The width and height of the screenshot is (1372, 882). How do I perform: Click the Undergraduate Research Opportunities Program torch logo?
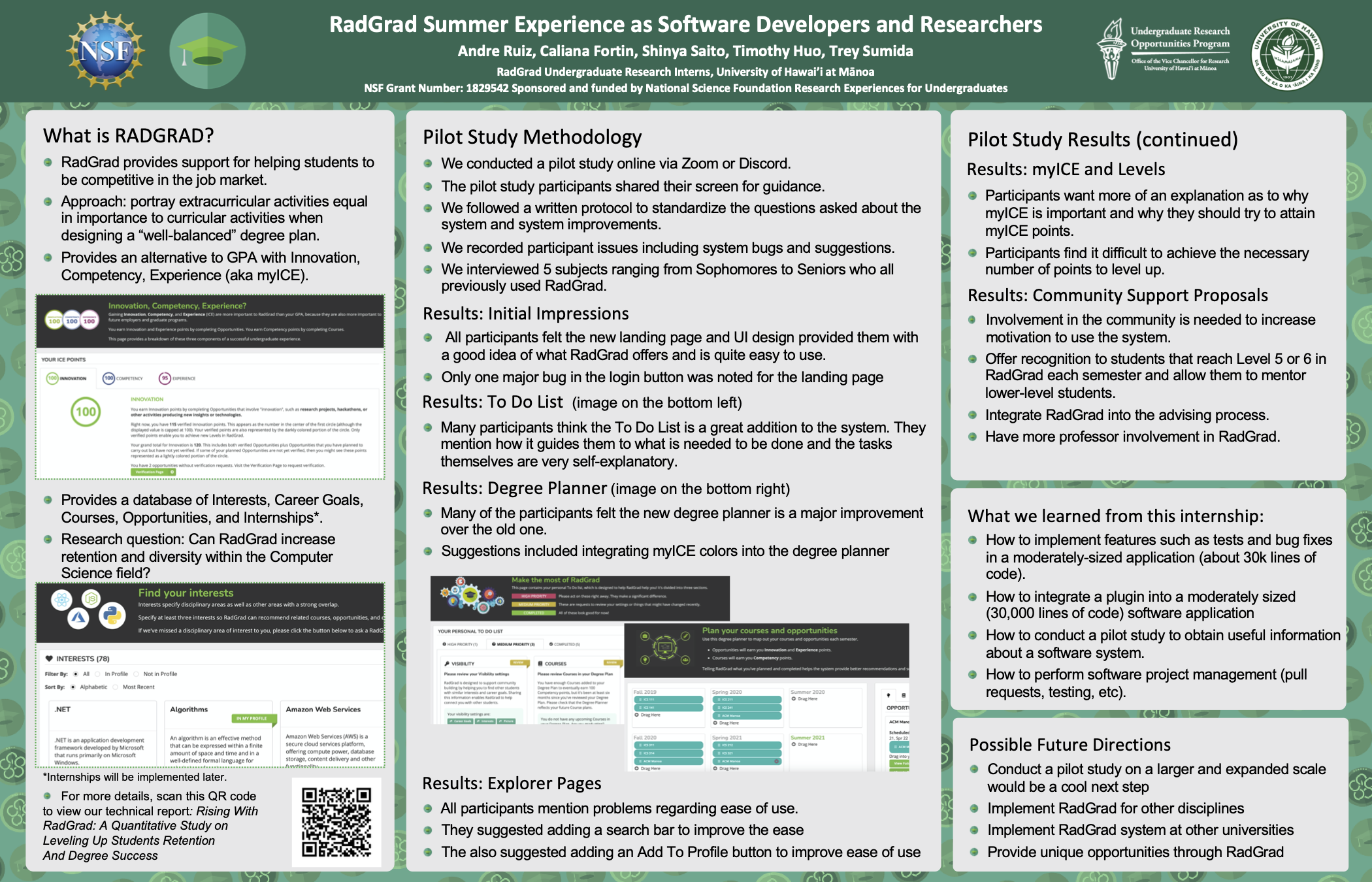point(1111,50)
